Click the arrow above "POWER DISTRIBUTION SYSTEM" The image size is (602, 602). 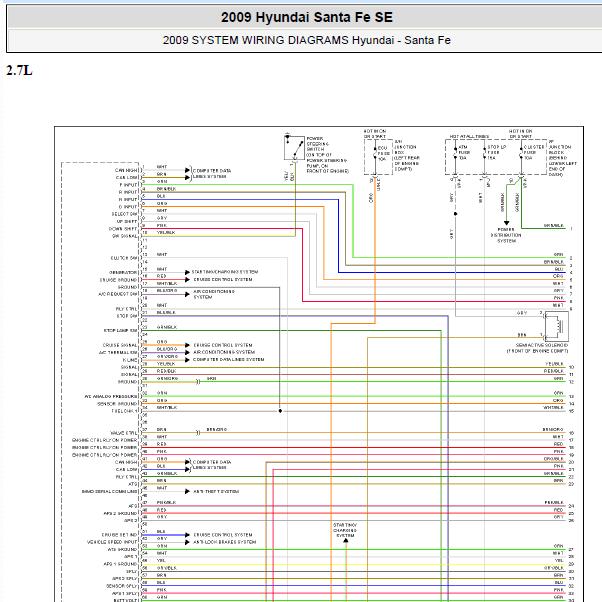click(506, 223)
